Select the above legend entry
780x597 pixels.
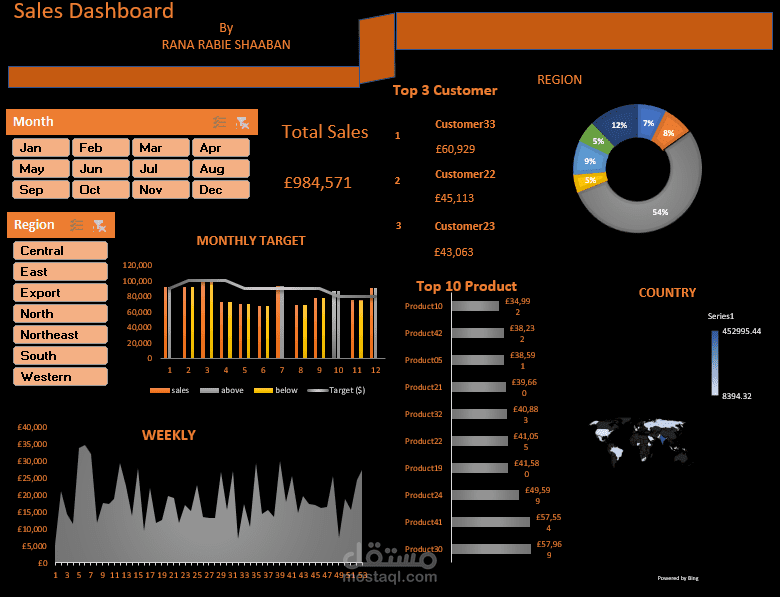222,391
